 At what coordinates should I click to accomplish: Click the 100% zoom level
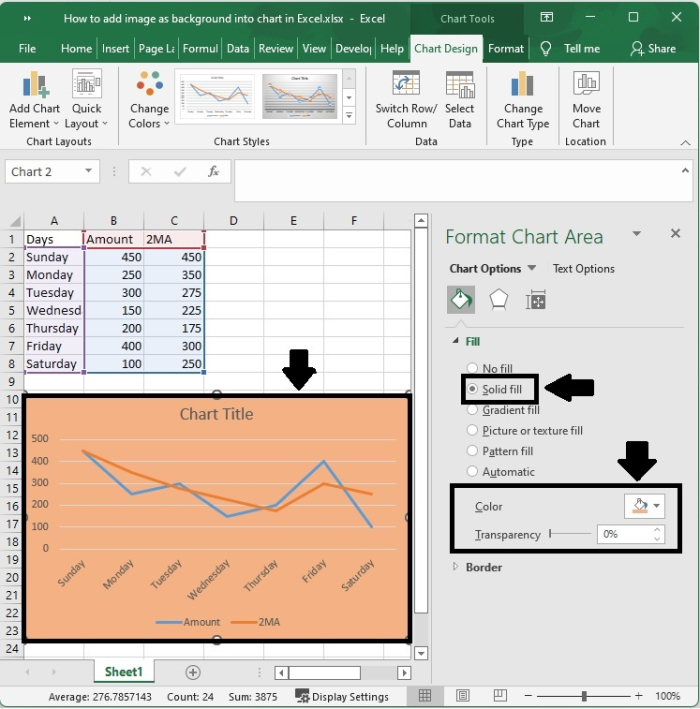(x=667, y=696)
